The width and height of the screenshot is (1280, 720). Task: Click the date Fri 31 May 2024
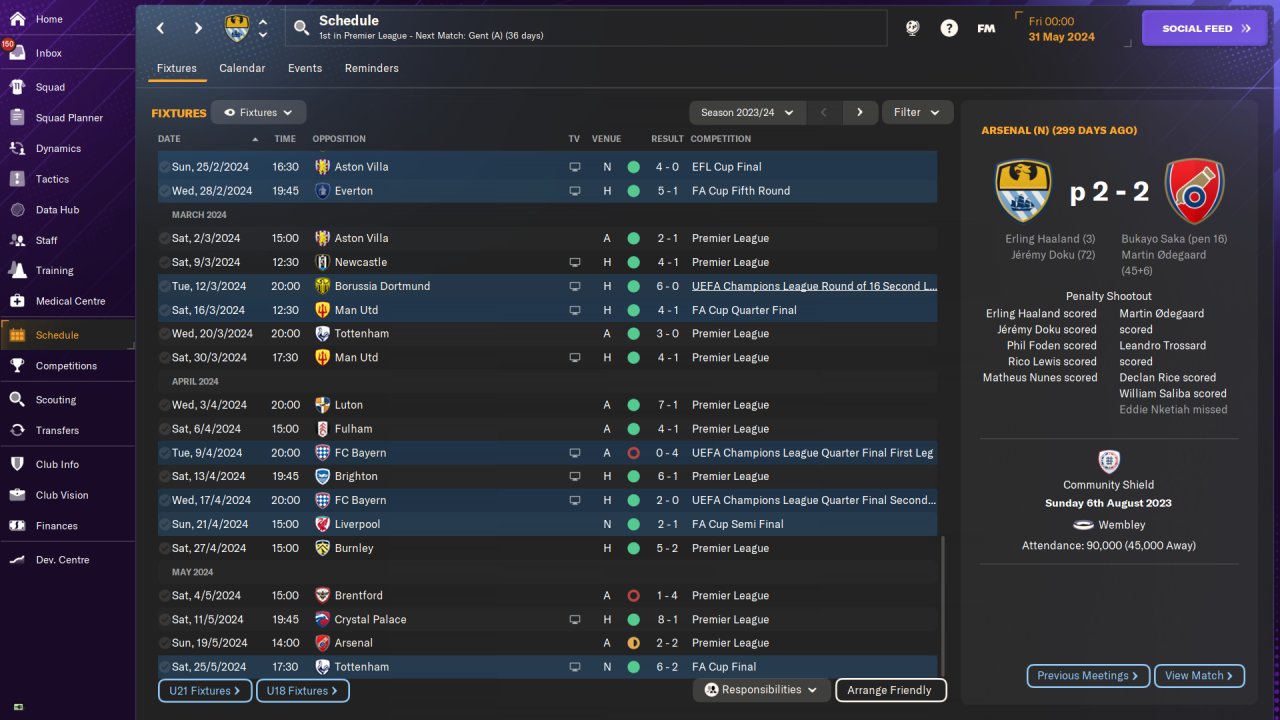click(1062, 29)
